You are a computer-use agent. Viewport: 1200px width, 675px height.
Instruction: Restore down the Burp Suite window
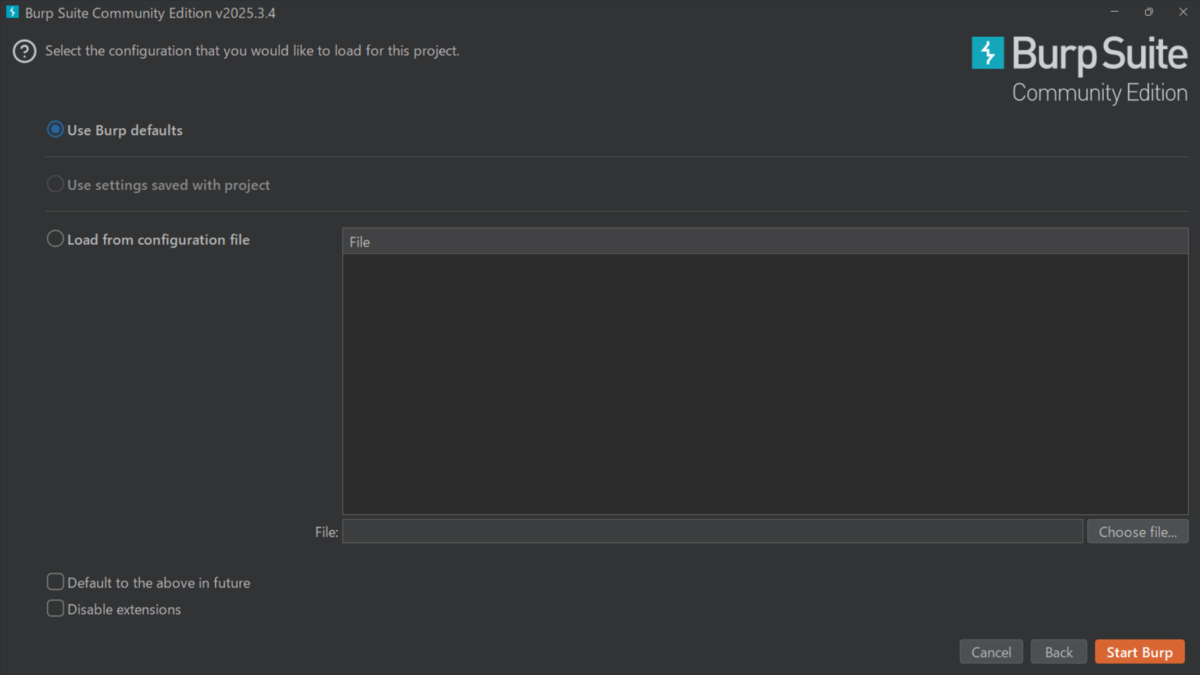tap(1149, 12)
